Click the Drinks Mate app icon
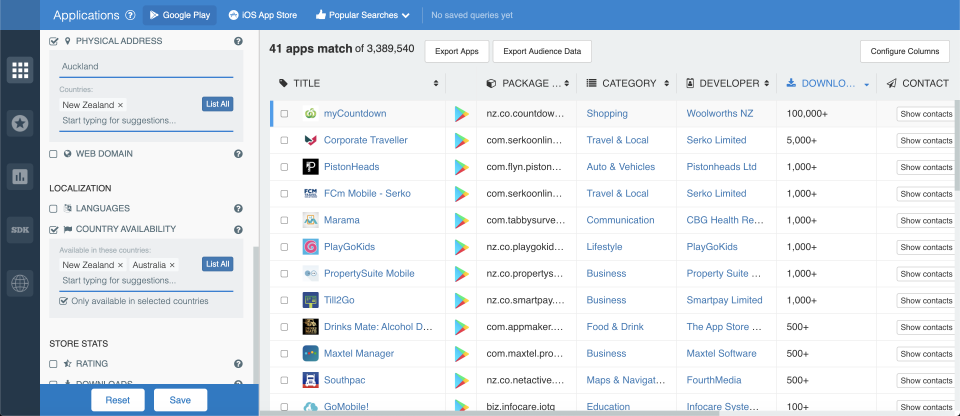The height and width of the screenshot is (416, 960). pyautogui.click(x=310, y=327)
